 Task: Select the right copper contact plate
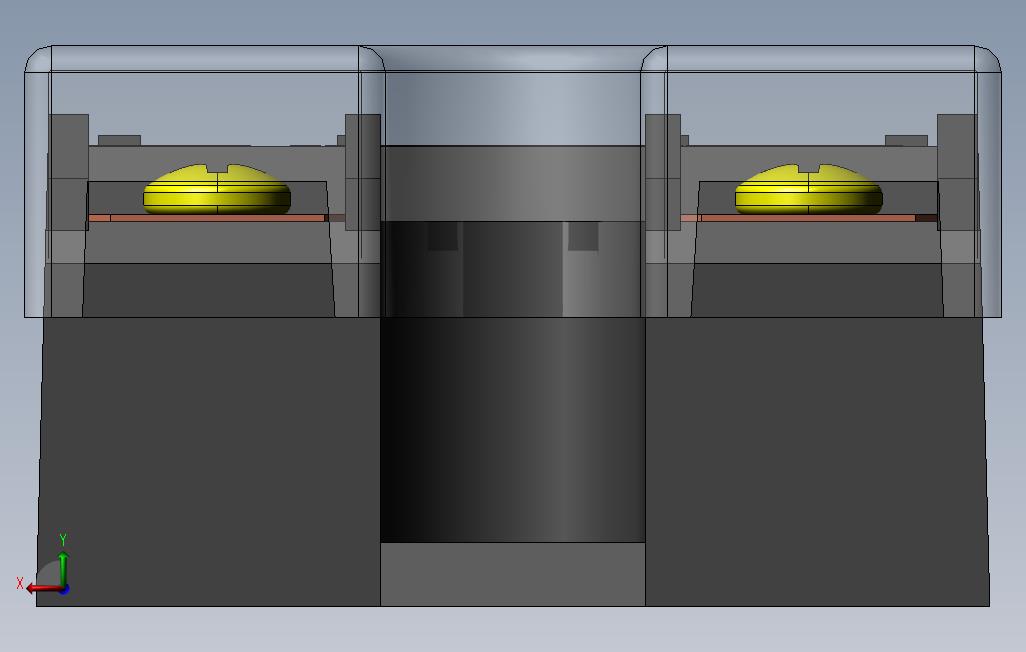point(809,218)
